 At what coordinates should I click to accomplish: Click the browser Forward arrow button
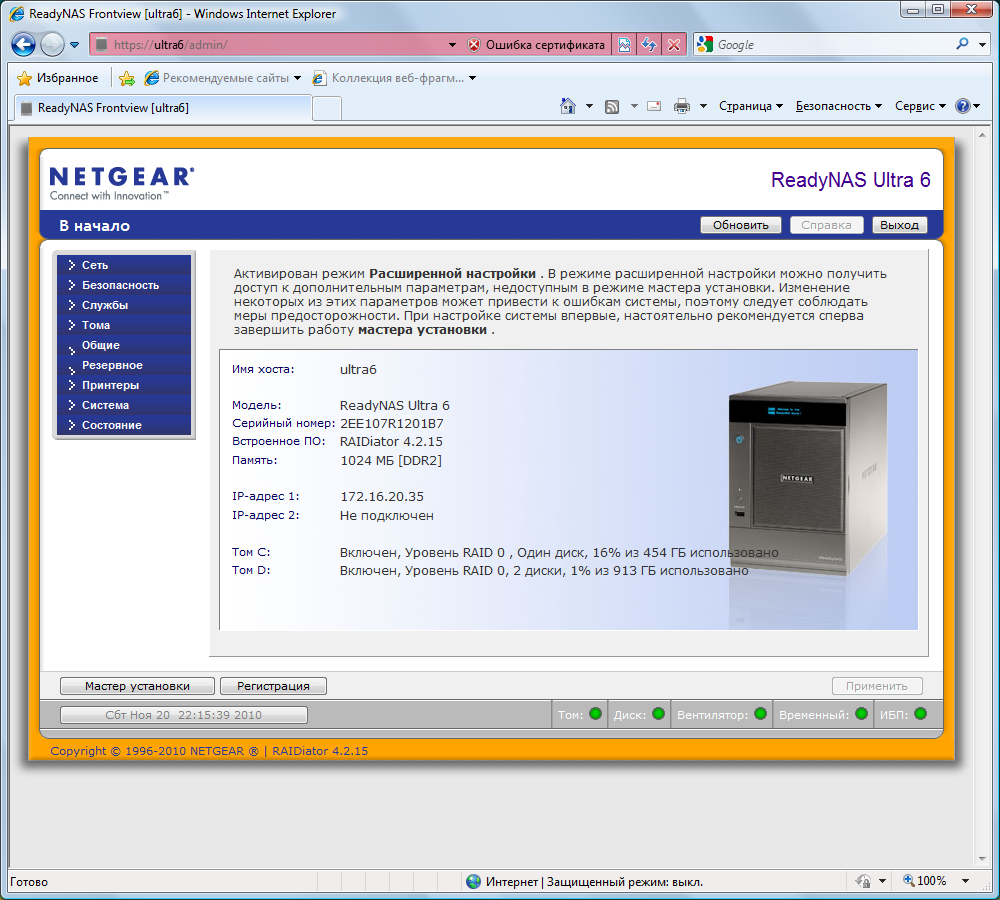pos(52,45)
